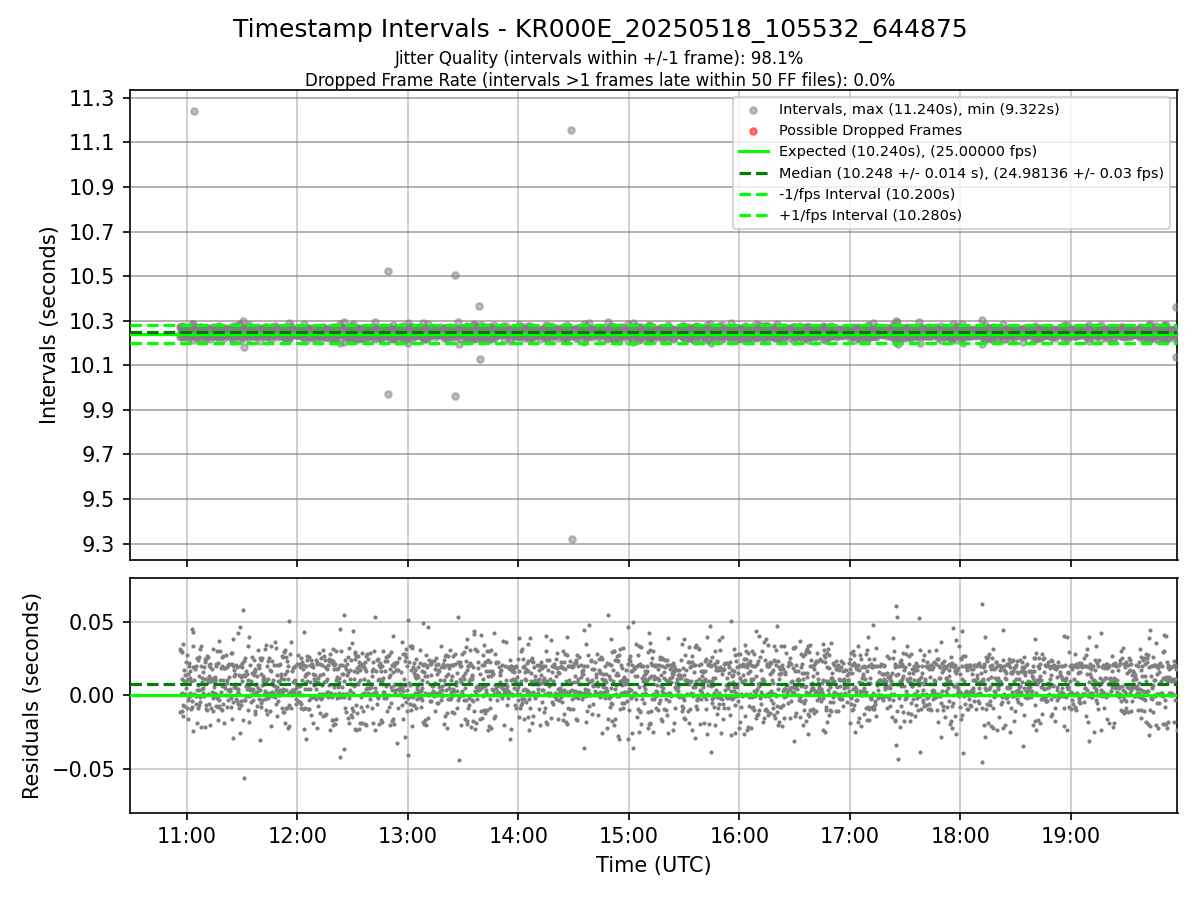The image size is (1200, 900).
Task: Click the 'Jitter Quality' 98.1% subtitle
Action: pyautogui.click(x=600, y=59)
